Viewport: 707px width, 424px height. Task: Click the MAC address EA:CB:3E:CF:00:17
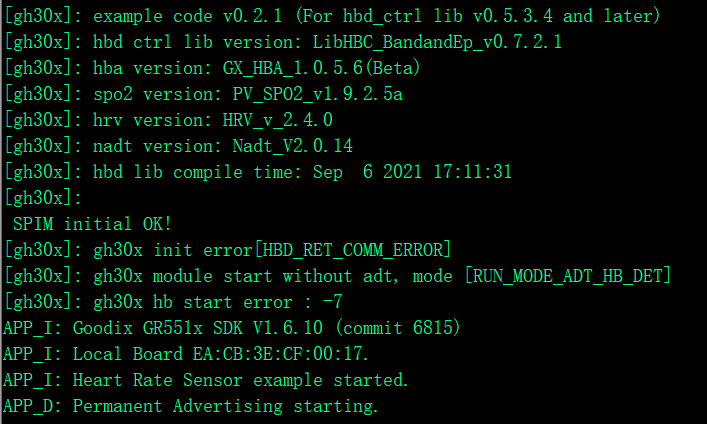tap(281, 354)
